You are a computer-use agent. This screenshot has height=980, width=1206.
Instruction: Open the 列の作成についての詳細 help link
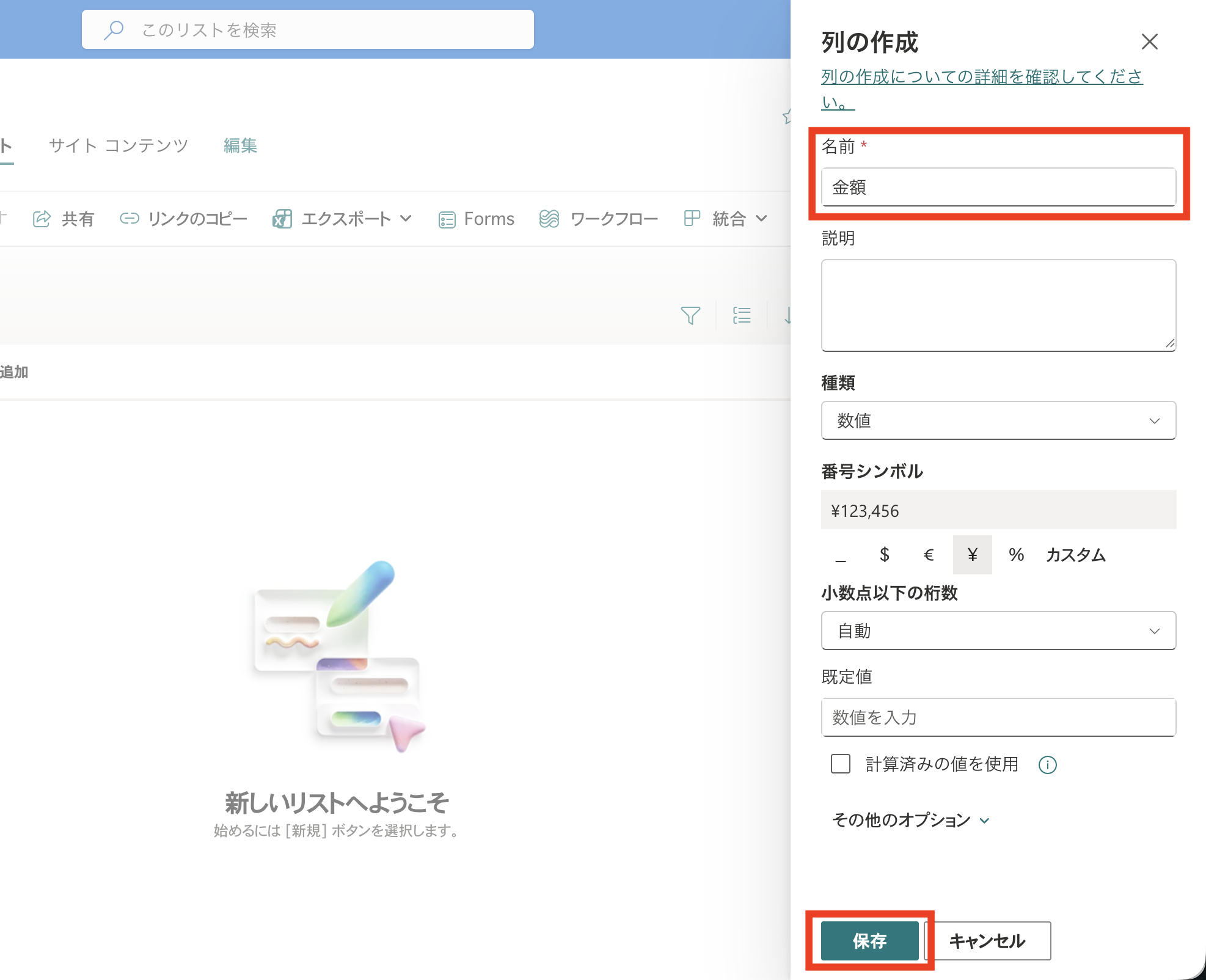coord(982,89)
